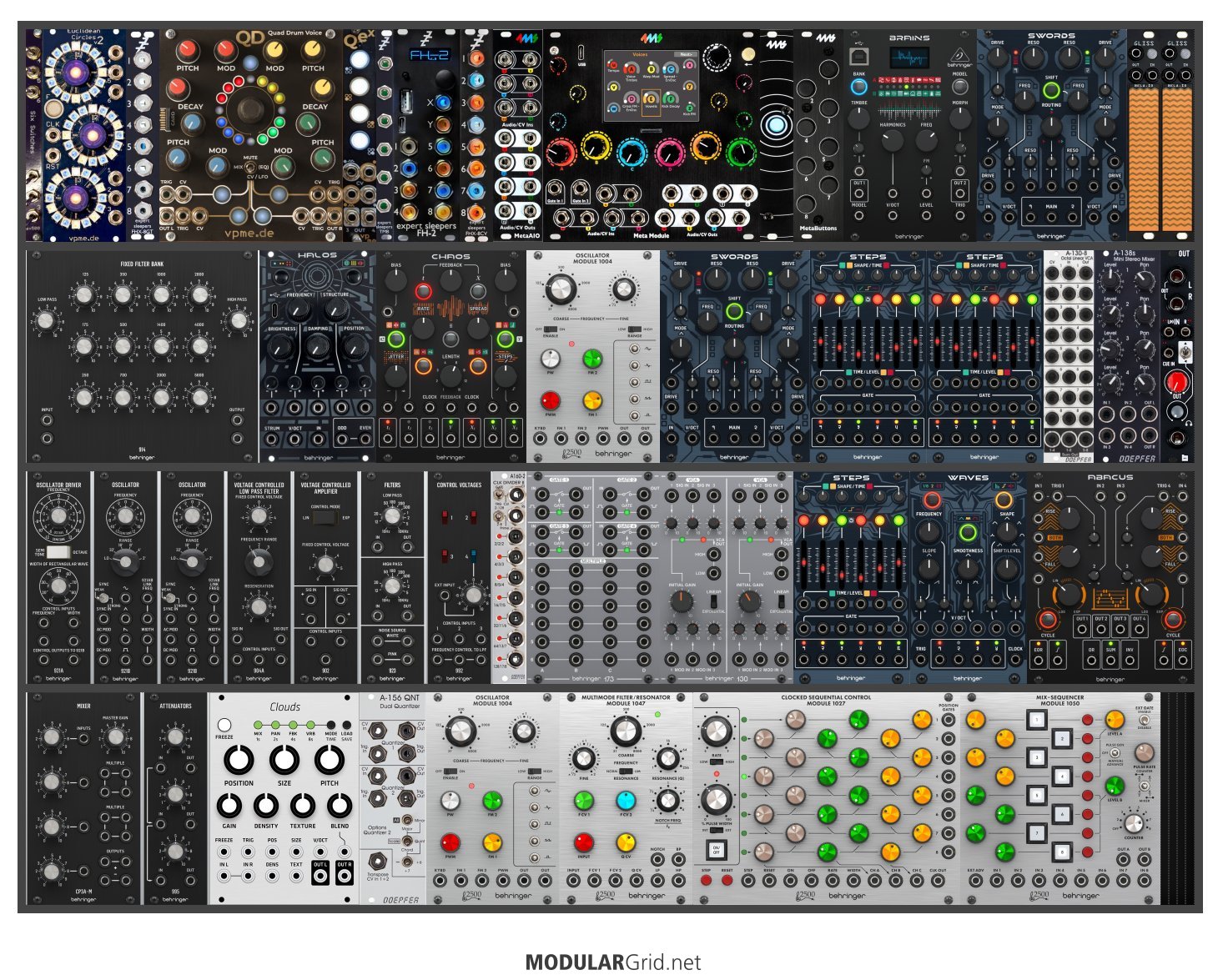The width and height of the screenshot is (1228, 980).
Task: Click the red STEP button on Module 1027
Action: [x=706, y=881]
